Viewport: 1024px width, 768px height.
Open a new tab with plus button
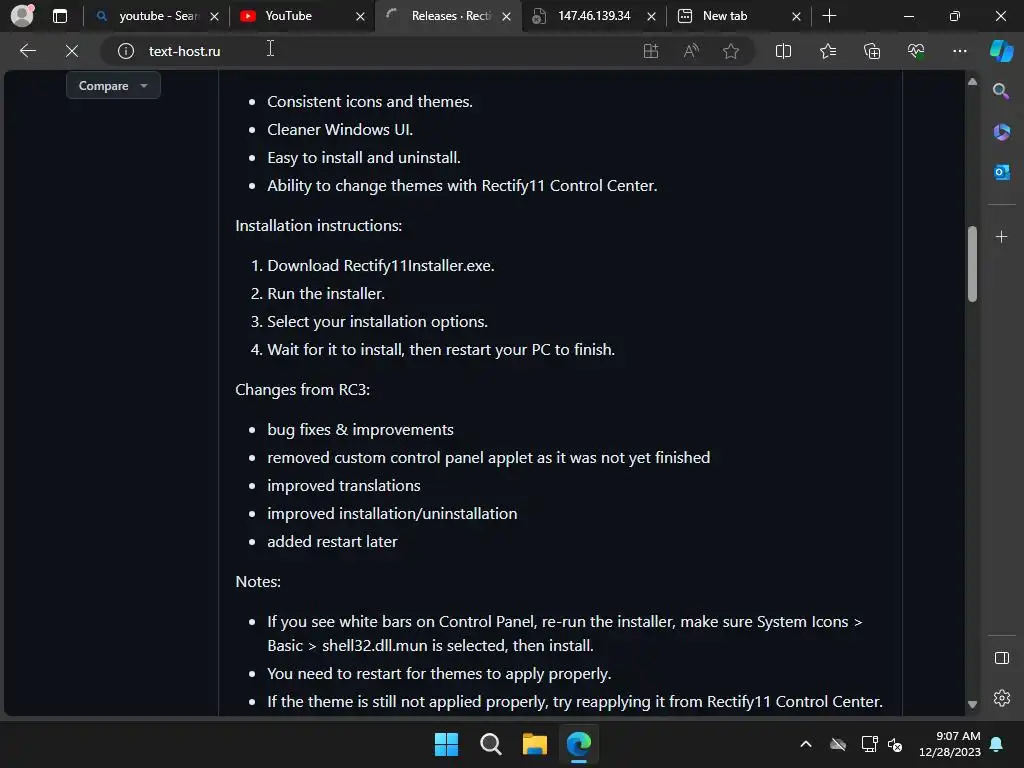[829, 16]
